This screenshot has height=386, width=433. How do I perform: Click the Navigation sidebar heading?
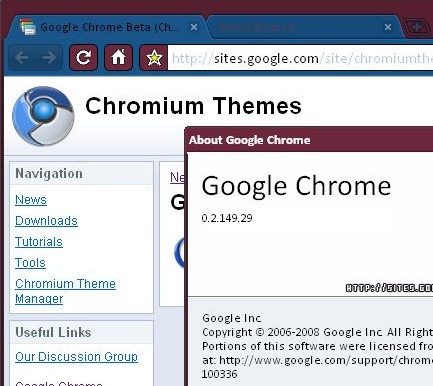pos(49,174)
